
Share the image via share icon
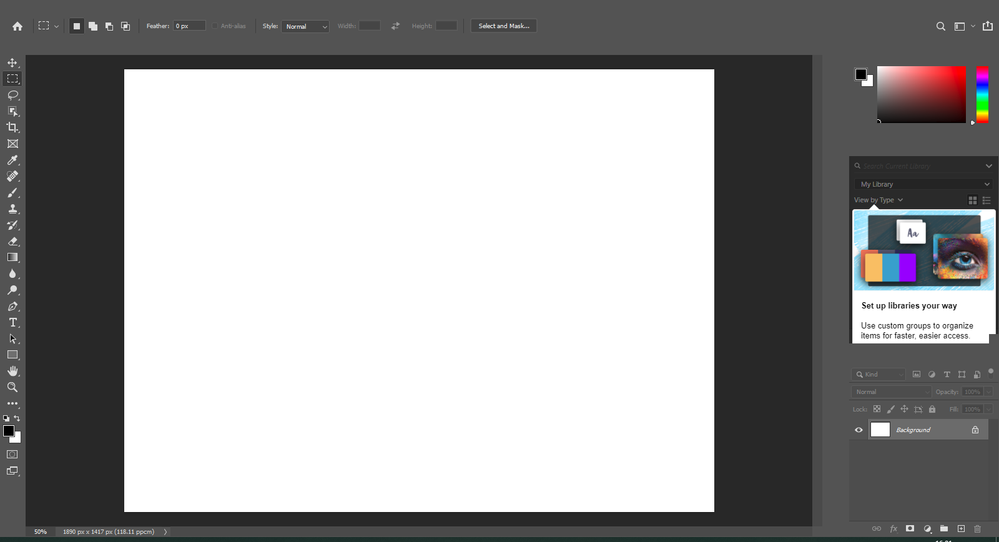tap(988, 26)
